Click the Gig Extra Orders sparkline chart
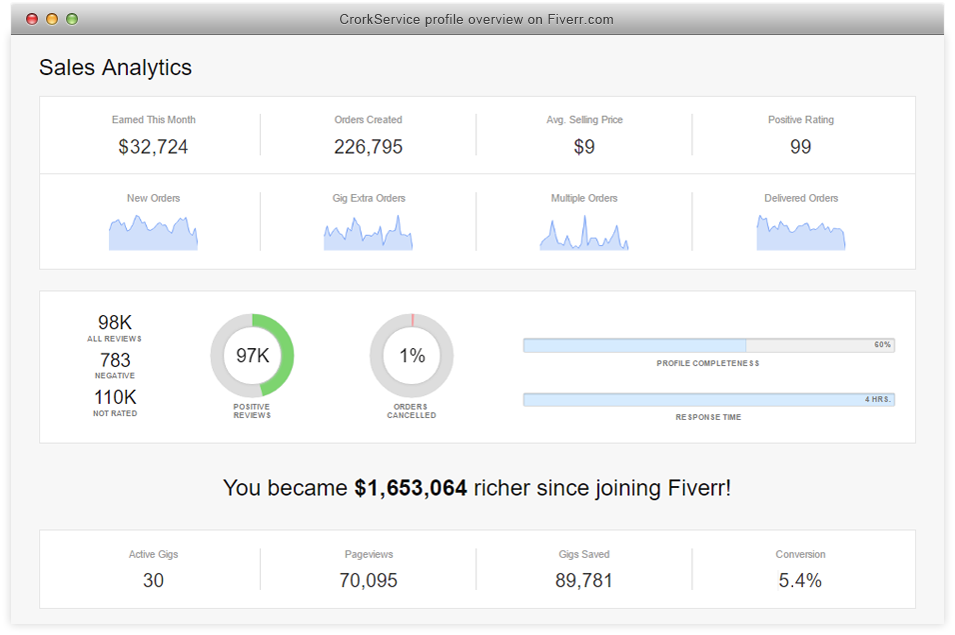The image size is (955, 635). coord(368,235)
